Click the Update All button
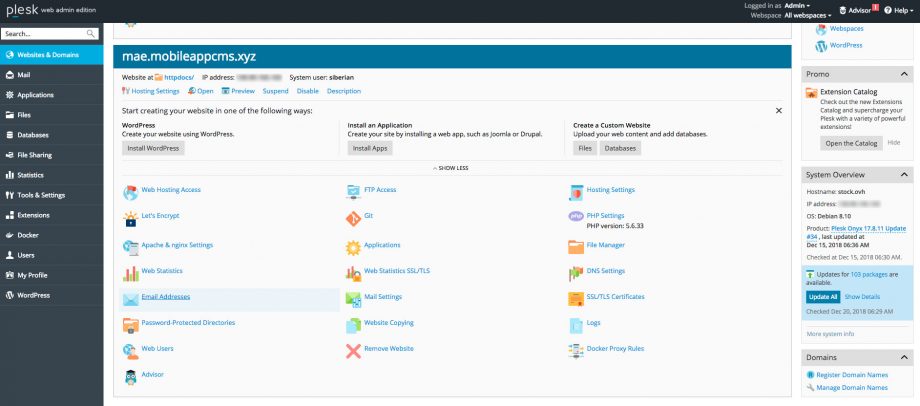 click(x=821, y=297)
